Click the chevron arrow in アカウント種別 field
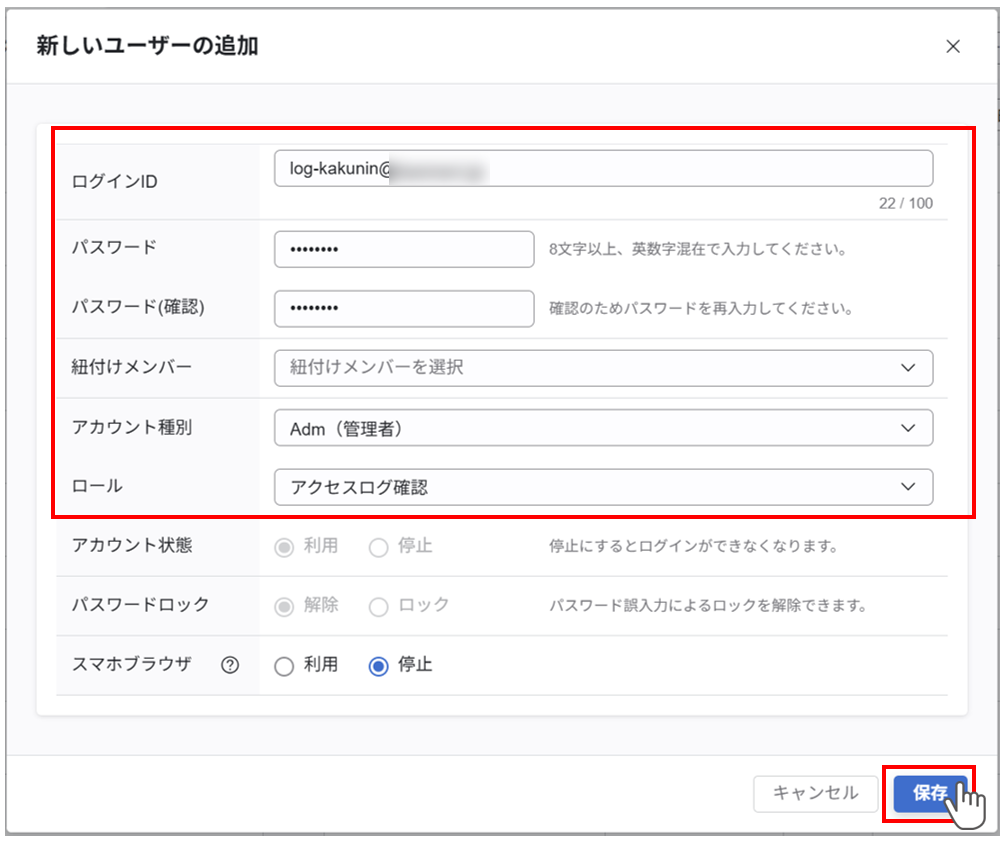 (908, 428)
